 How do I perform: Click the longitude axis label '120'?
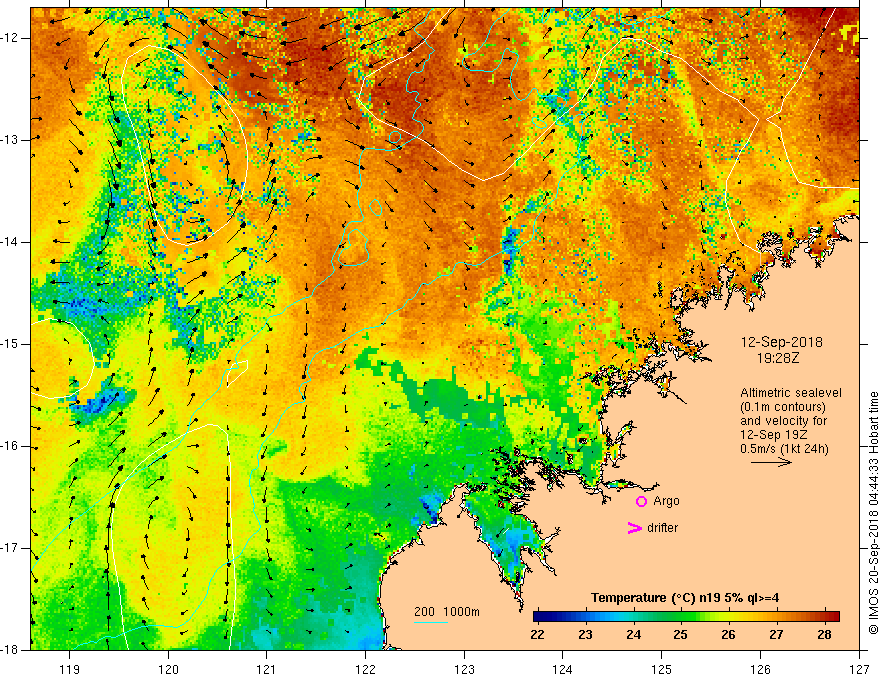(x=168, y=669)
